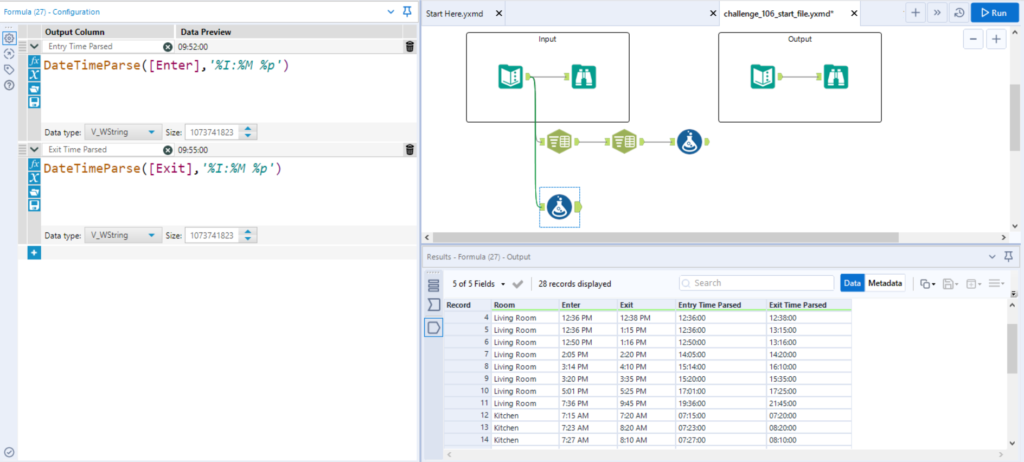
Task: Switch results view to Metadata
Action: pyautogui.click(x=884, y=283)
